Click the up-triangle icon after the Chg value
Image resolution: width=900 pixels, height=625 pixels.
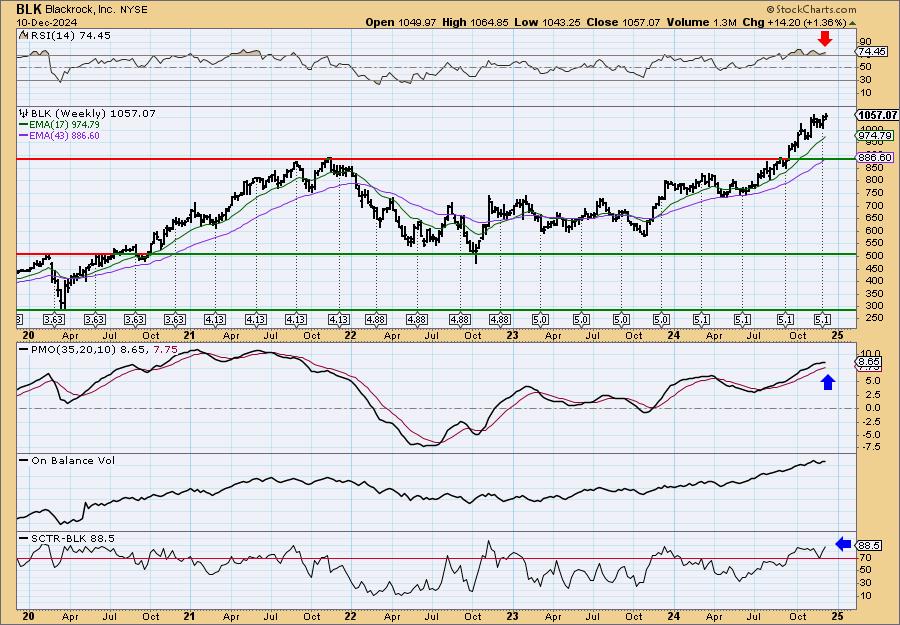852,23
